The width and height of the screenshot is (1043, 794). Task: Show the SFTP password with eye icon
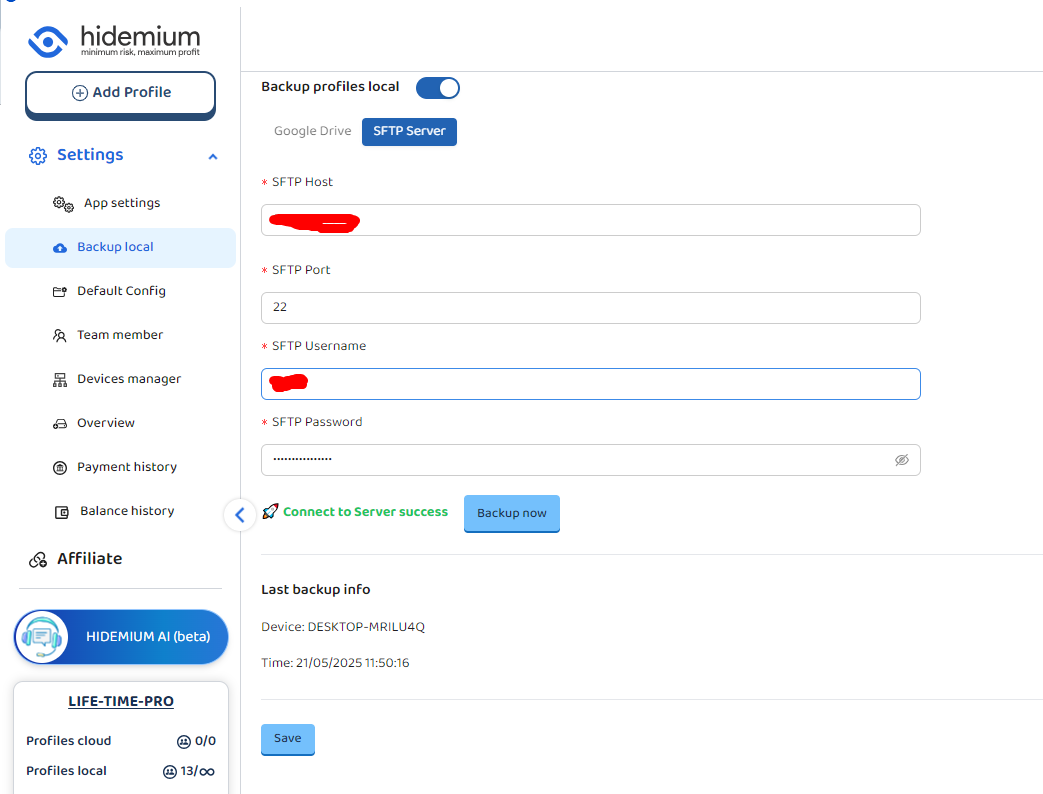901,460
